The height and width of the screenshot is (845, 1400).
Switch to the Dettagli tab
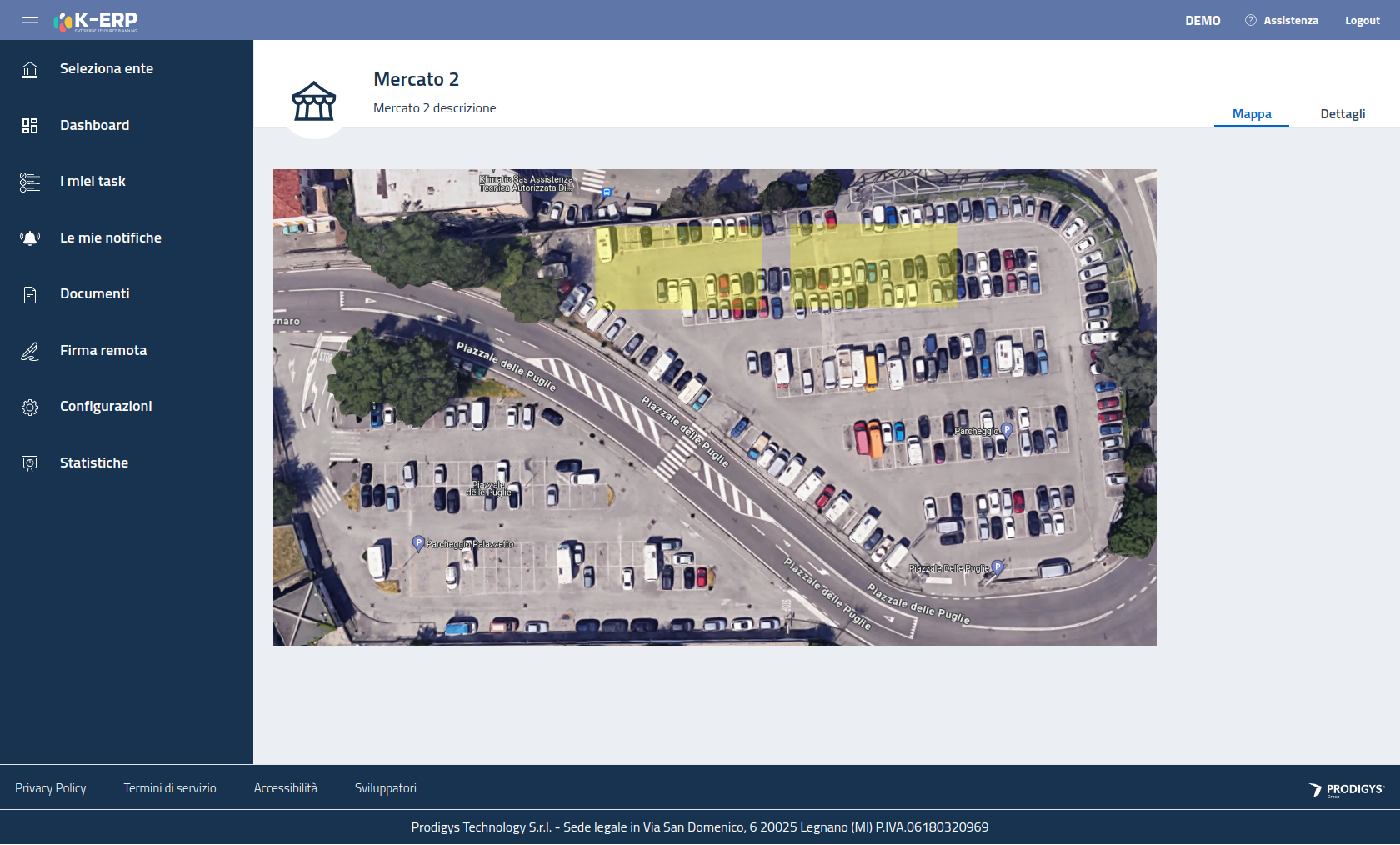click(1342, 114)
